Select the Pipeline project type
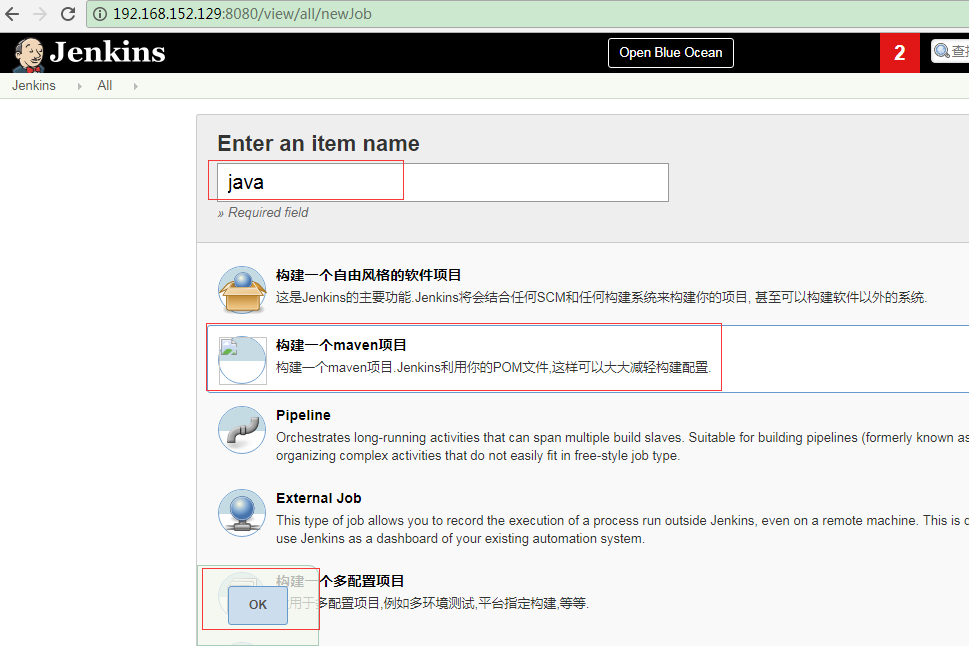The image size is (969, 646). click(303, 415)
